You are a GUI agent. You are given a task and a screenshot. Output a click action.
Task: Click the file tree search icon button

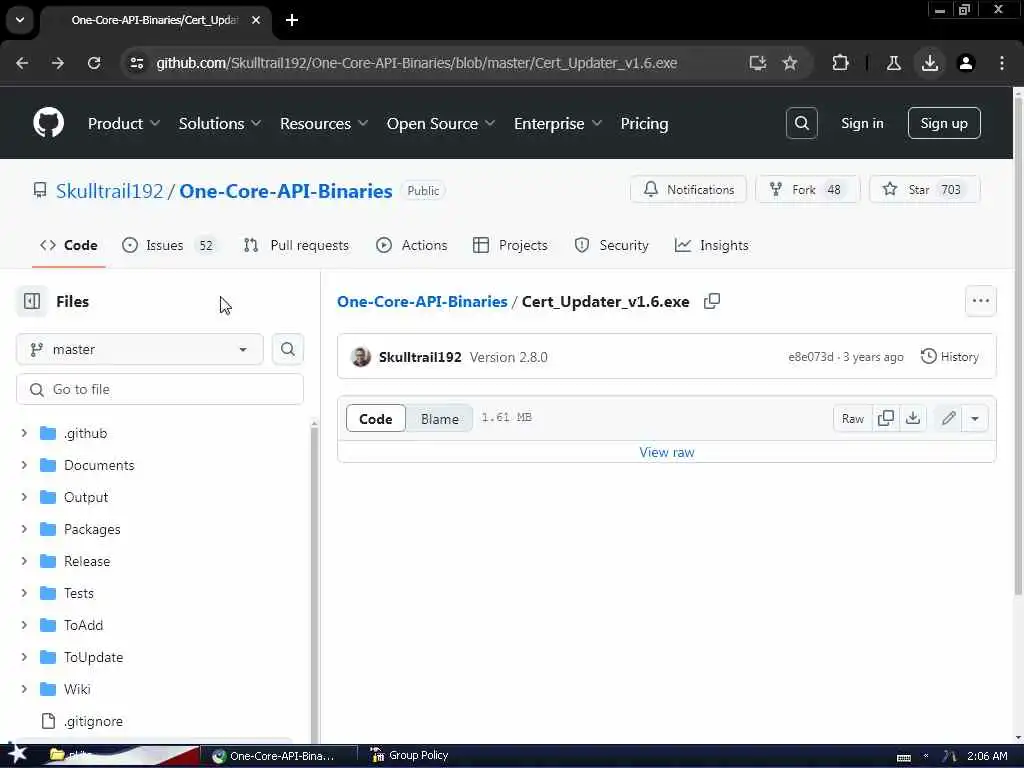coord(287,349)
